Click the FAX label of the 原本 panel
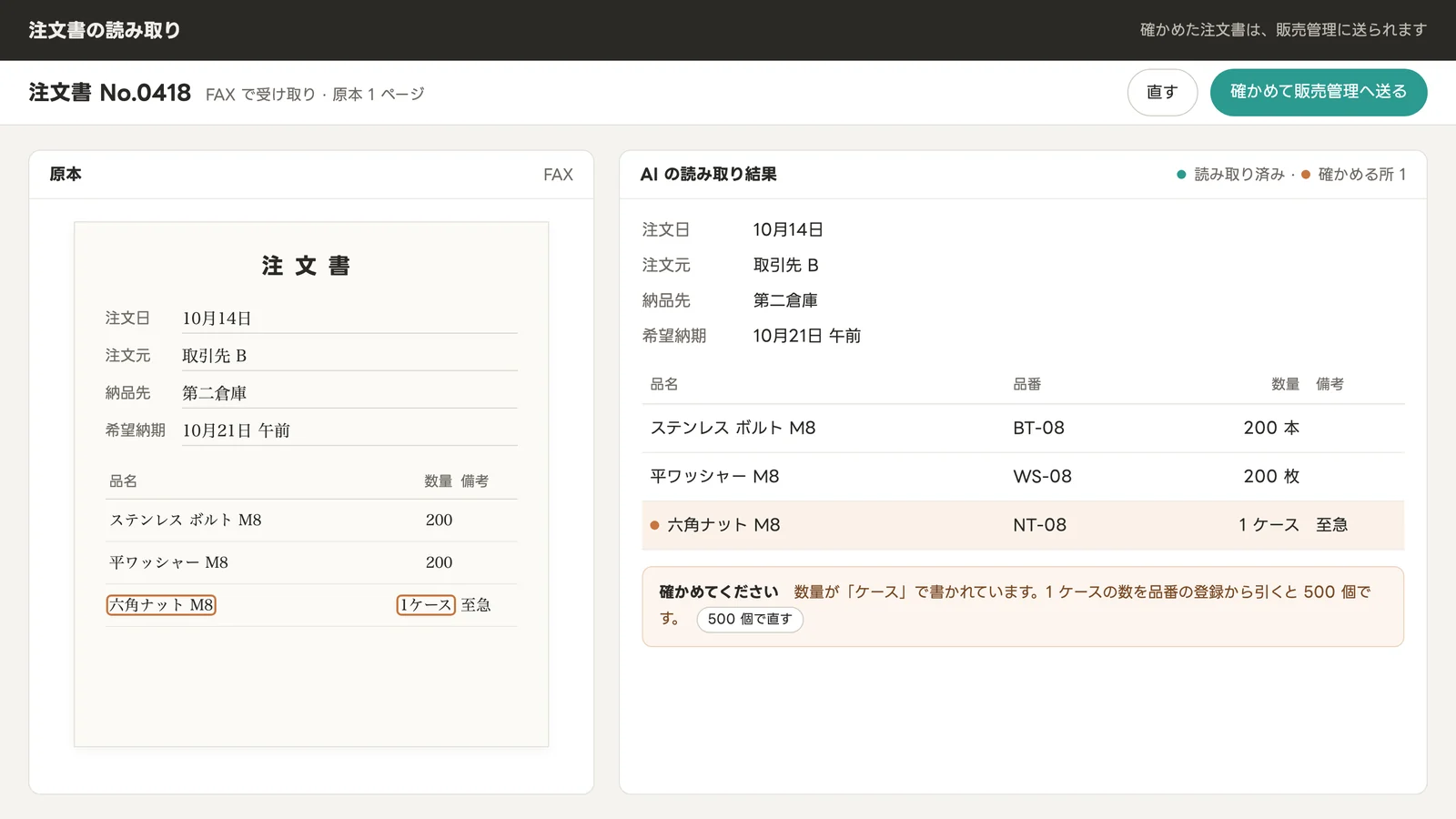 [x=559, y=175]
